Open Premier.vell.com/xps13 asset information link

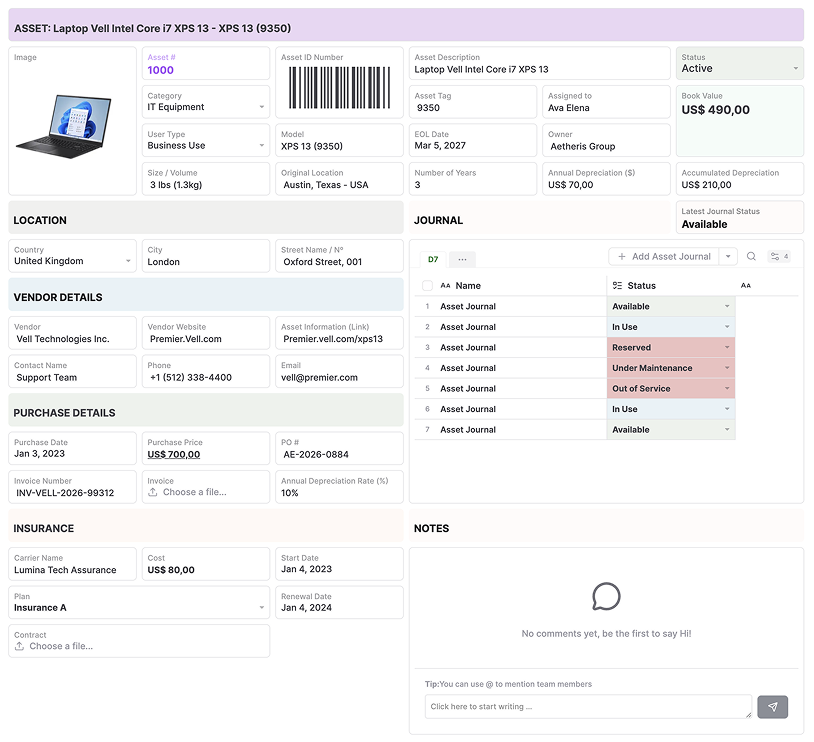(333, 339)
